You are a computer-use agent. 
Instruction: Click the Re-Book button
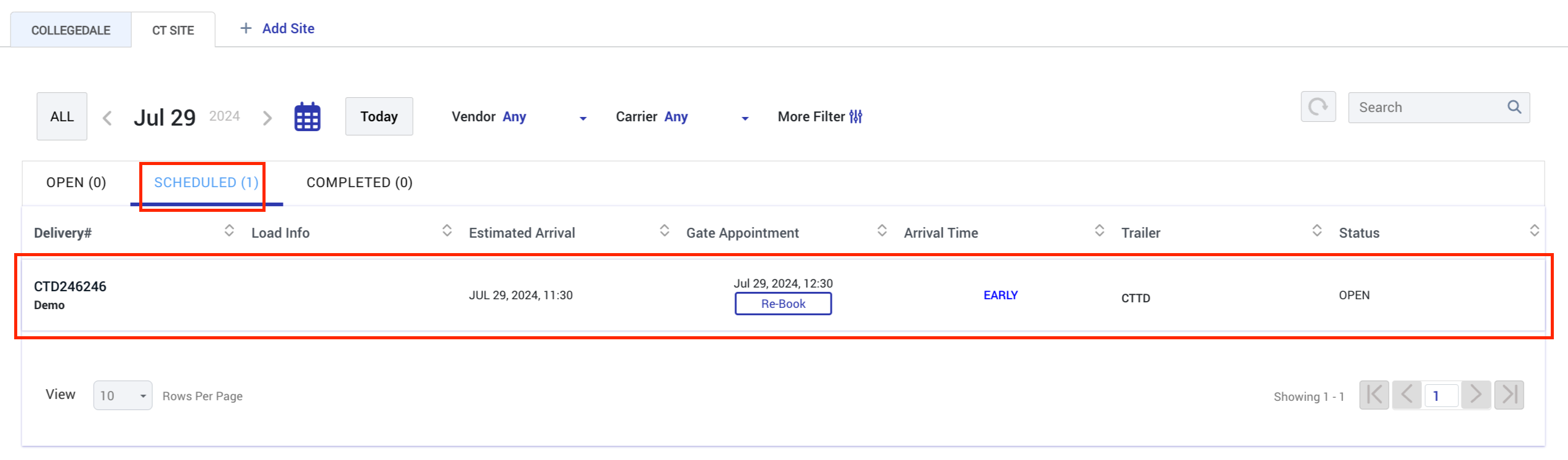tap(783, 304)
